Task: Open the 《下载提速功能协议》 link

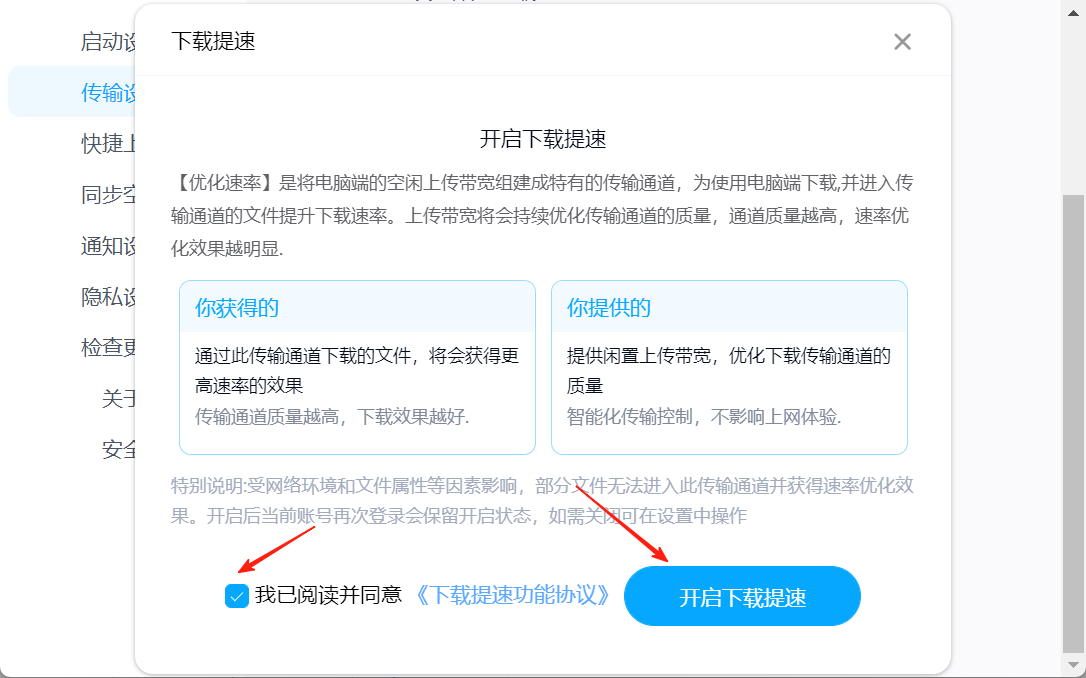Action: click(512, 595)
